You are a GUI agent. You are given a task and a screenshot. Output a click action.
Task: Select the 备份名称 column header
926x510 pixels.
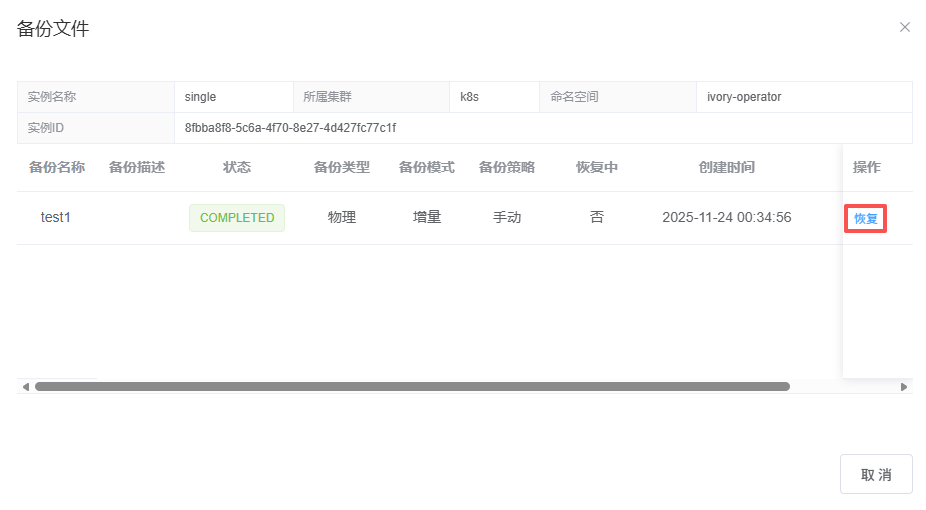pyautogui.click(x=57, y=167)
